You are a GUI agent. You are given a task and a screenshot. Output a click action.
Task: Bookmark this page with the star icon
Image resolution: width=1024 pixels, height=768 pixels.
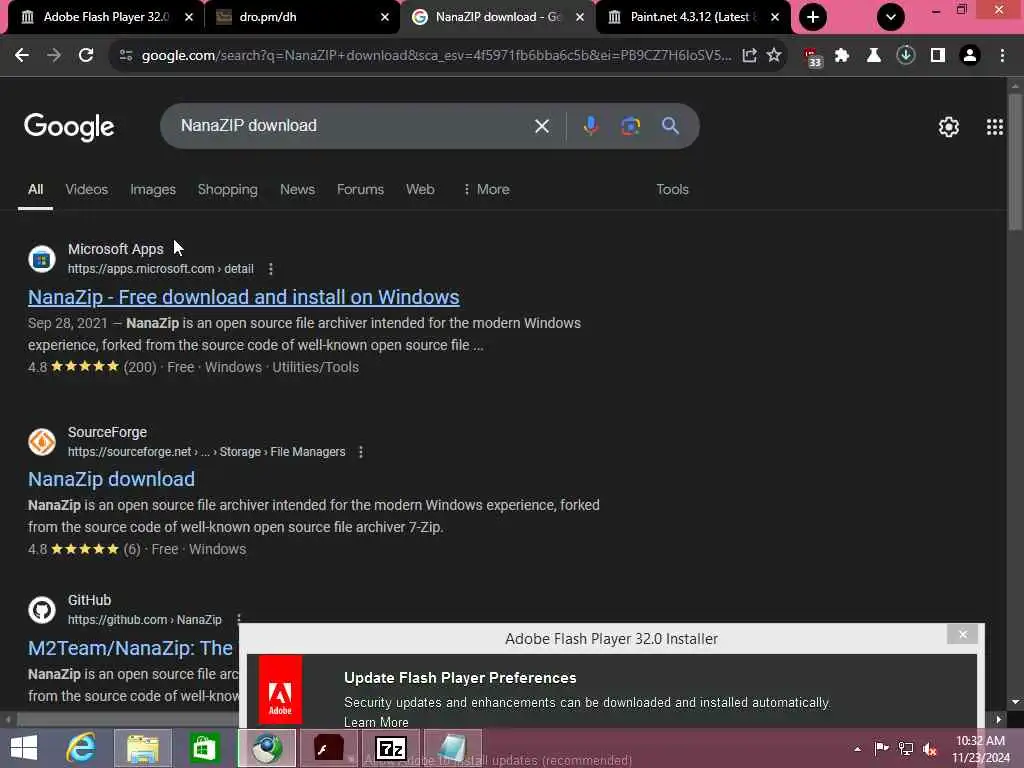(x=774, y=56)
